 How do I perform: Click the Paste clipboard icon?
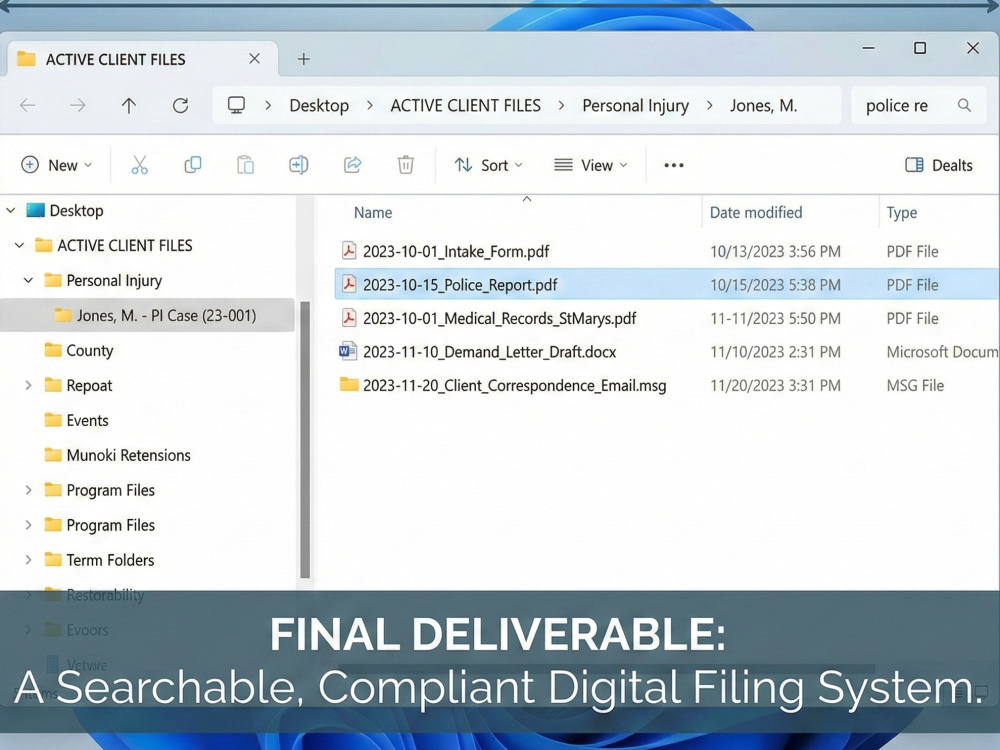click(246, 165)
